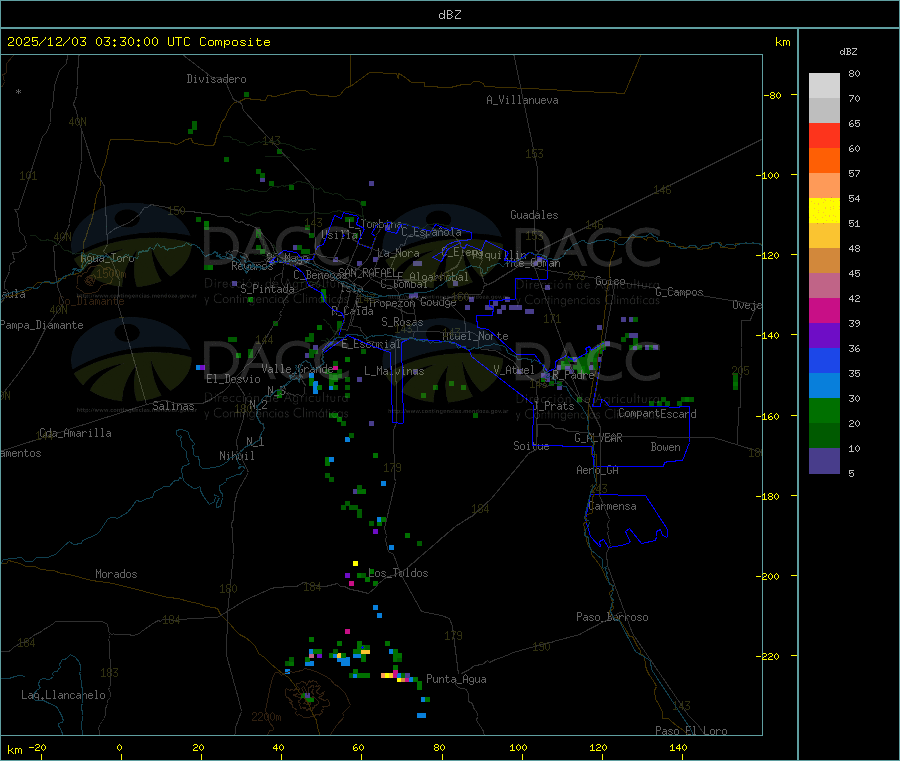Click the 'dBZ' title at top center
This screenshot has height=761, width=900.
coord(449,15)
